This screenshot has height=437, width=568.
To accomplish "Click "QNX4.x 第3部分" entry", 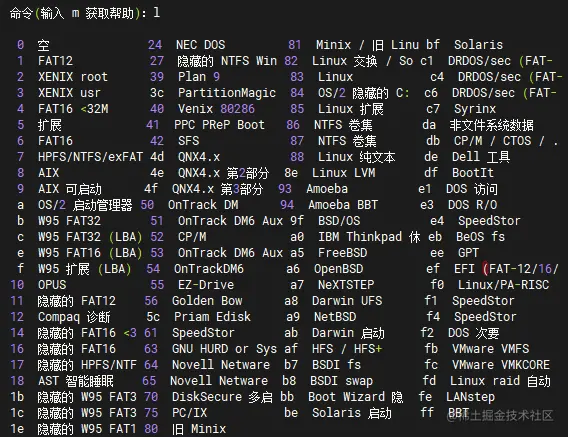I will [218, 189].
